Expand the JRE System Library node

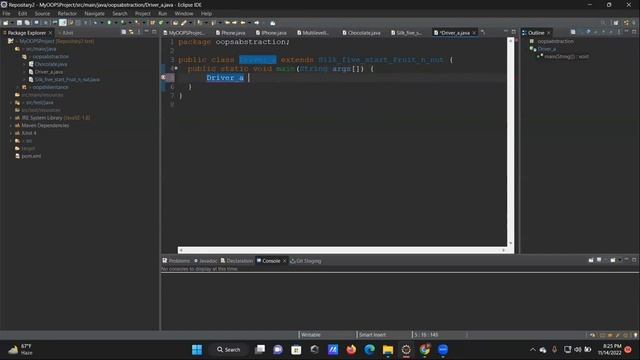pyautogui.click(x=11, y=118)
